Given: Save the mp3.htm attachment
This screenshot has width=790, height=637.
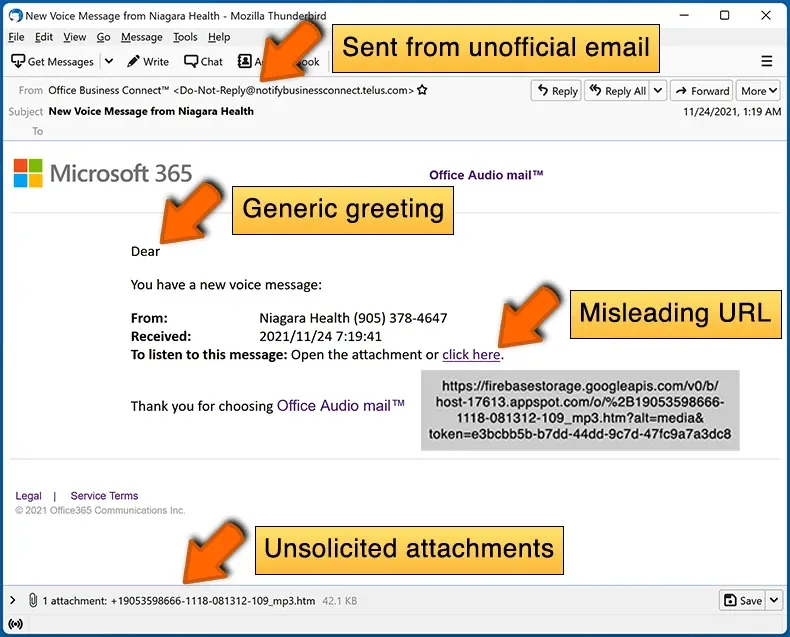Looking at the screenshot, I should tap(743, 600).
